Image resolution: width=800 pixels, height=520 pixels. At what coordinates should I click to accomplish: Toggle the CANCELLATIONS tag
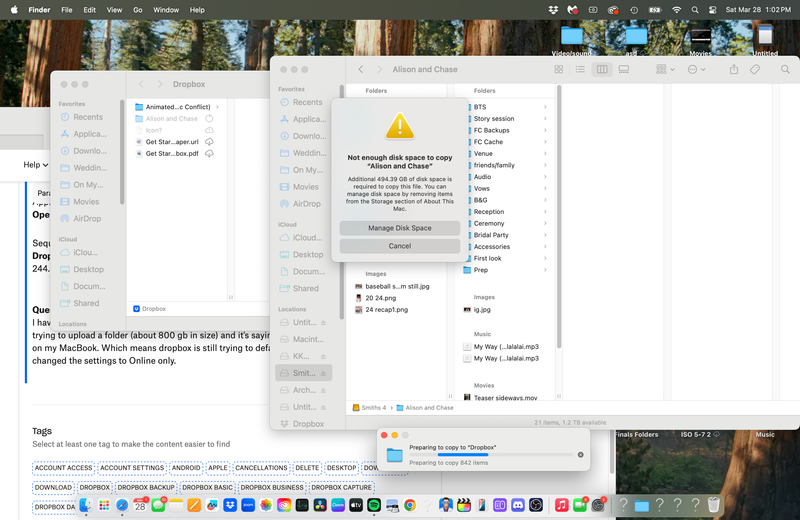click(x=261, y=468)
